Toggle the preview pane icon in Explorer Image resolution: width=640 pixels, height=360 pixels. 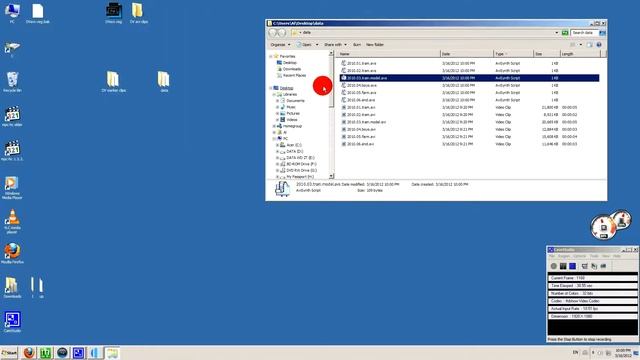[x=589, y=44]
